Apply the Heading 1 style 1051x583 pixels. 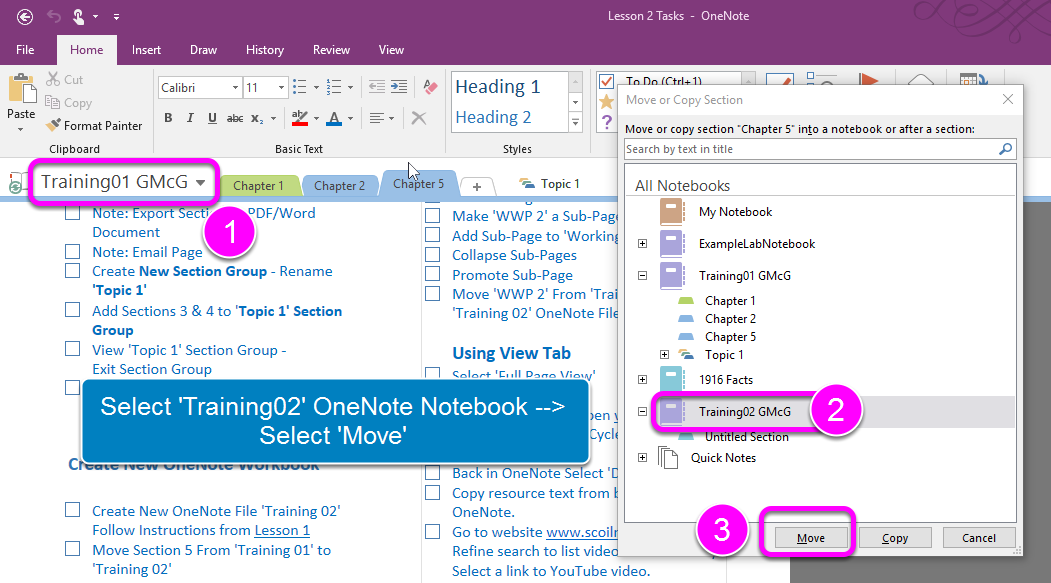(498, 86)
